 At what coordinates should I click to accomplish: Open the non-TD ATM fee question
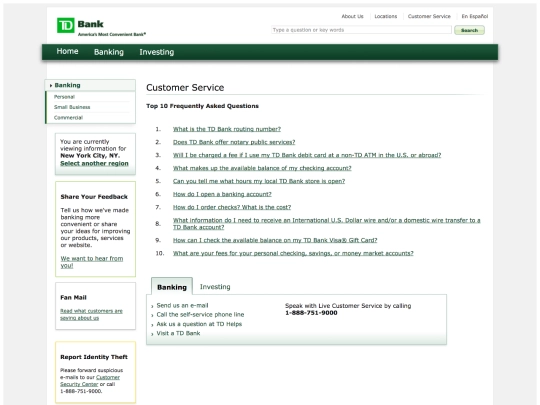[x=307, y=155]
